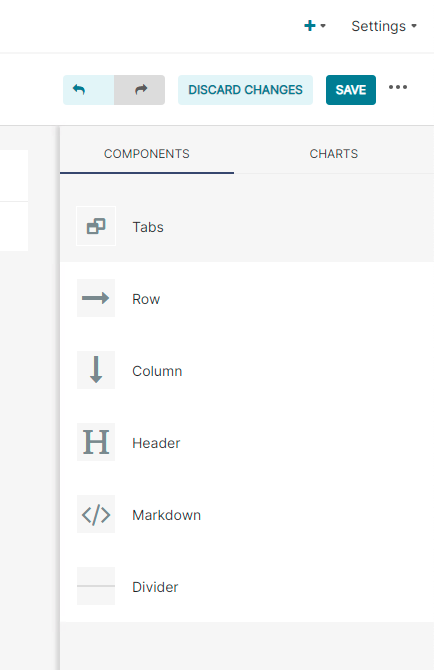Choose the Markdown label
Image resolution: width=434 pixels, height=670 pixels.
click(167, 515)
